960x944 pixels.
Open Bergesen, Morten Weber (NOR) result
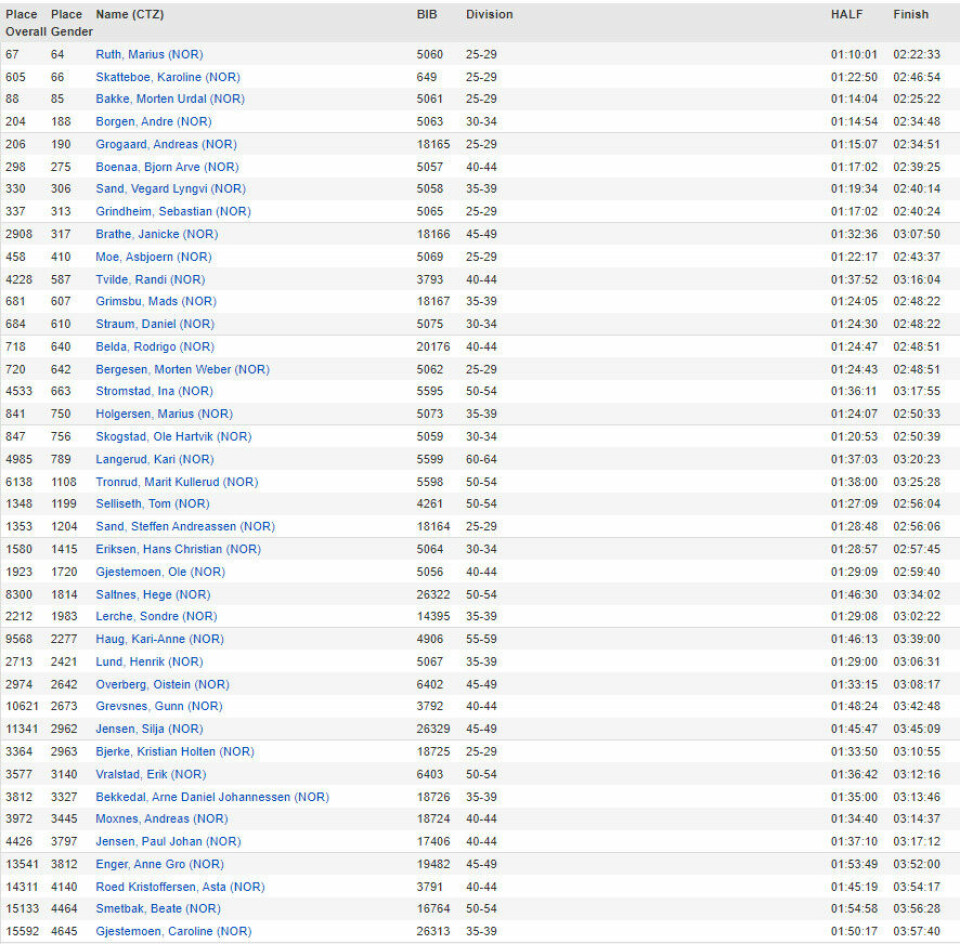click(182, 369)
